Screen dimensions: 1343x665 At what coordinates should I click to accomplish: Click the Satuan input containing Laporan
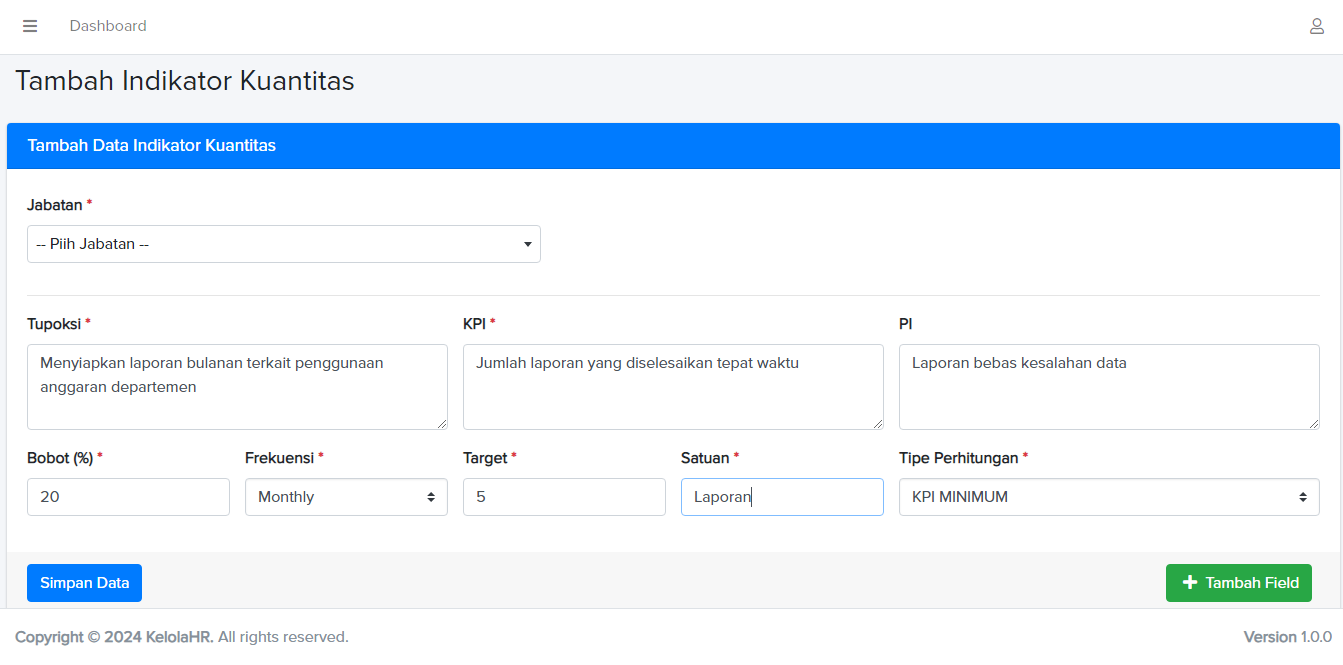[782, 497]
